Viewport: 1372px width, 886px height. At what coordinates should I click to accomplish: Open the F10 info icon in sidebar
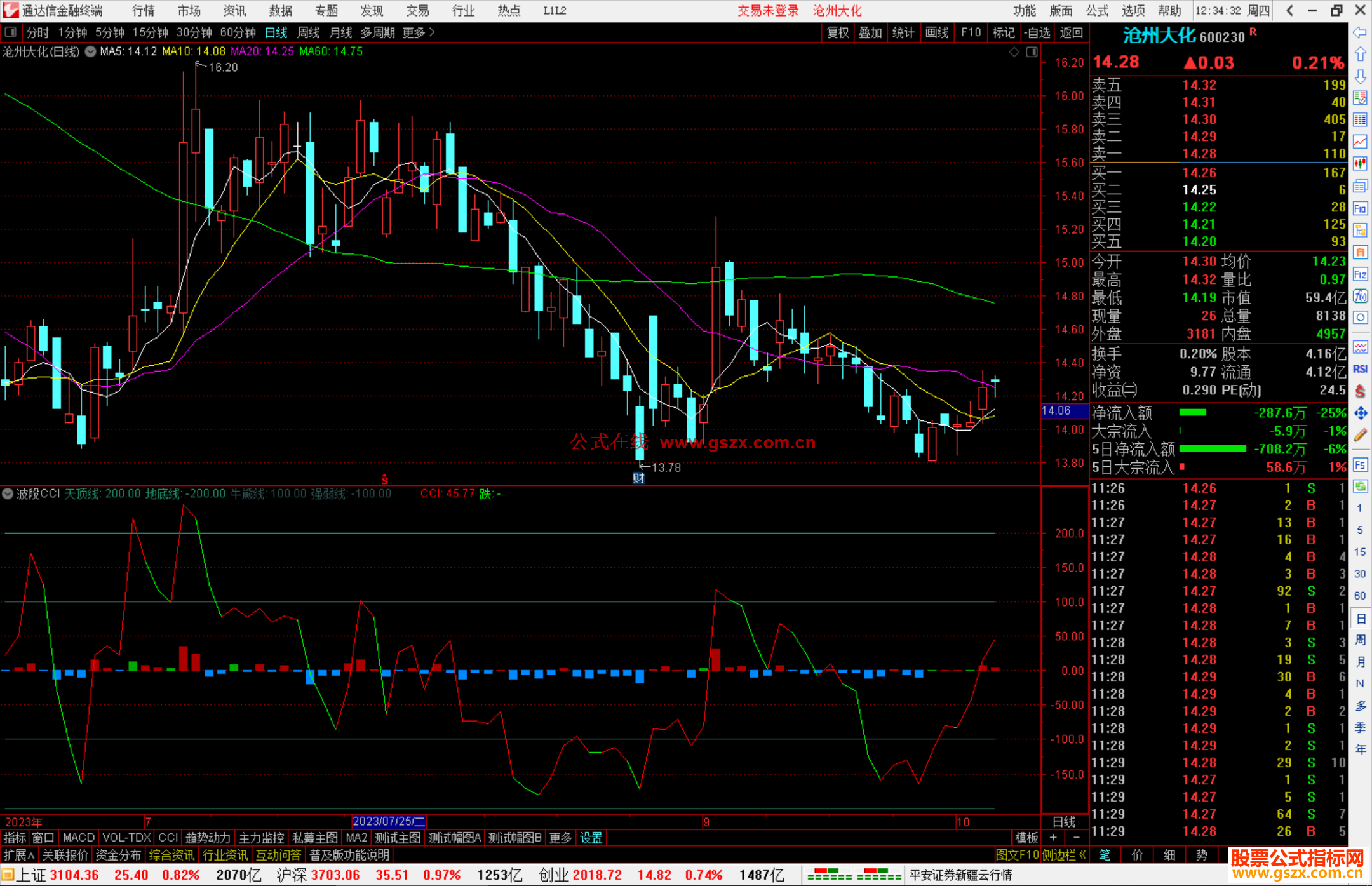pos(1360,208)
